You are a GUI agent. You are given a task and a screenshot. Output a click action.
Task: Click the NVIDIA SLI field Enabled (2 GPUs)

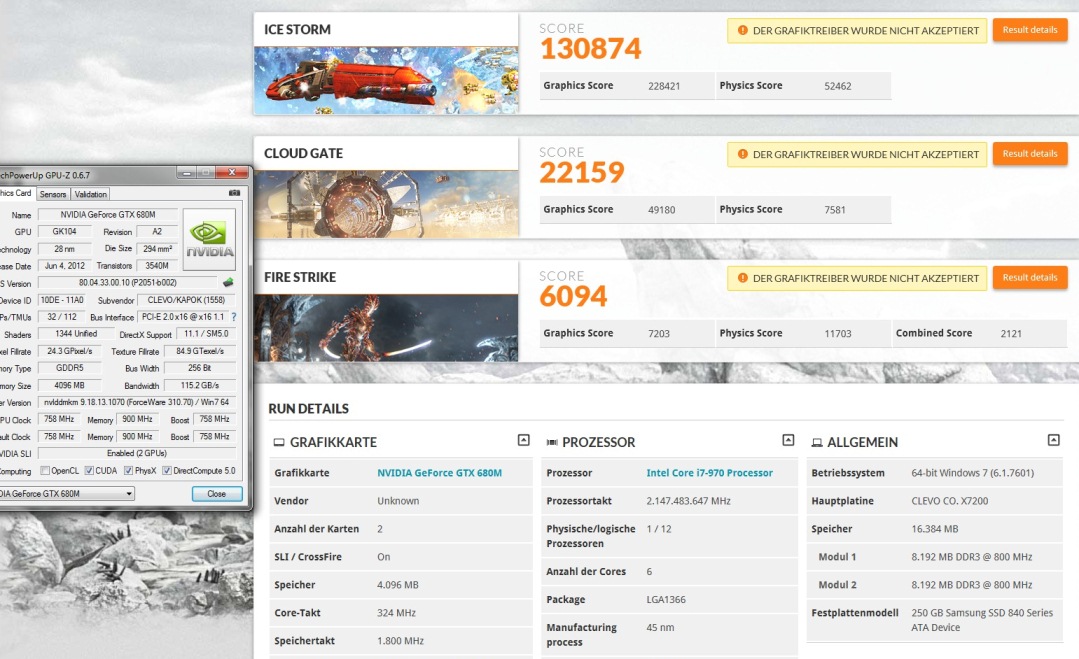[136, 453]
